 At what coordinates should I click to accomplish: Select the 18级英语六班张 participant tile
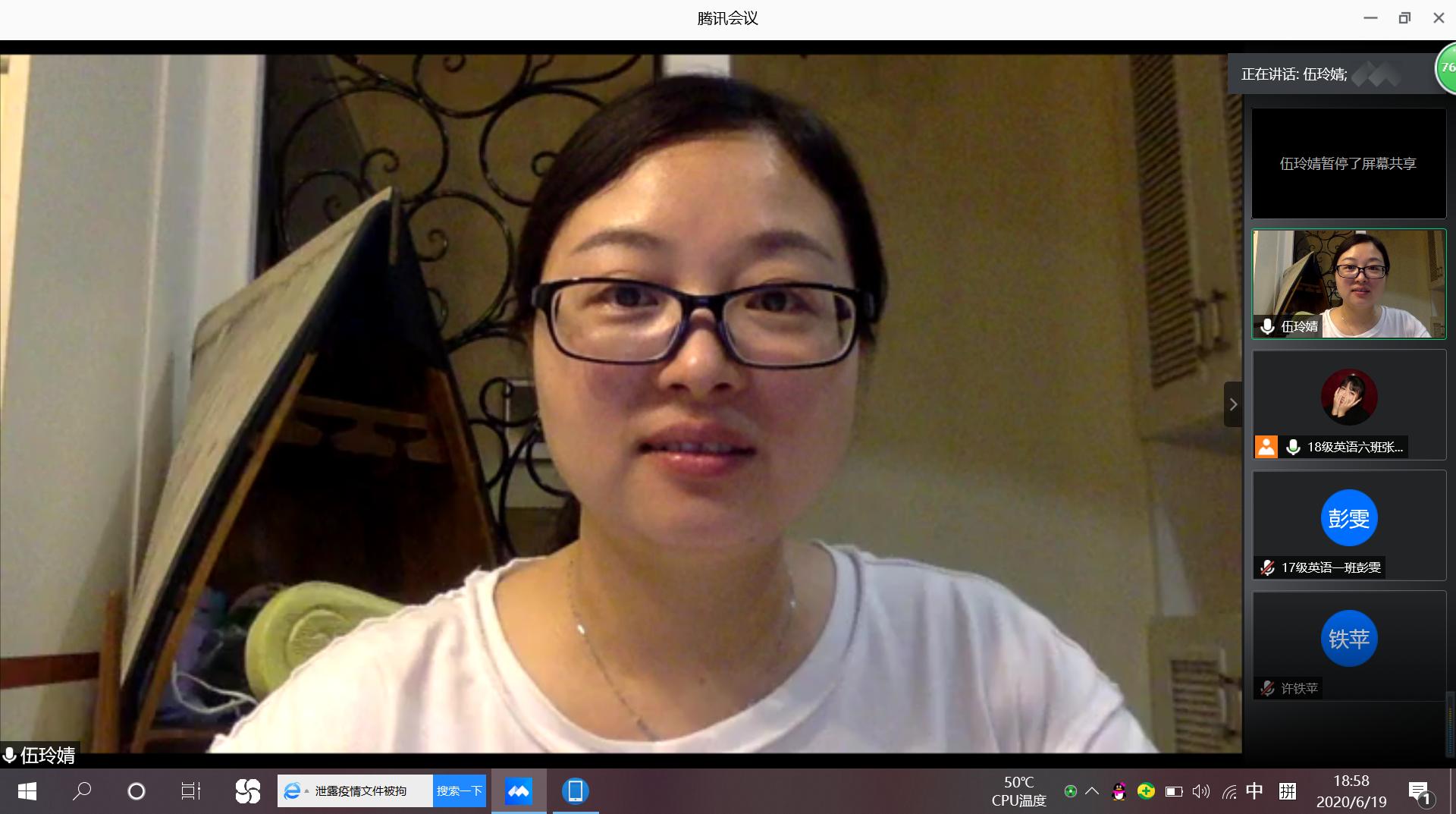(x=1349, y=404)
